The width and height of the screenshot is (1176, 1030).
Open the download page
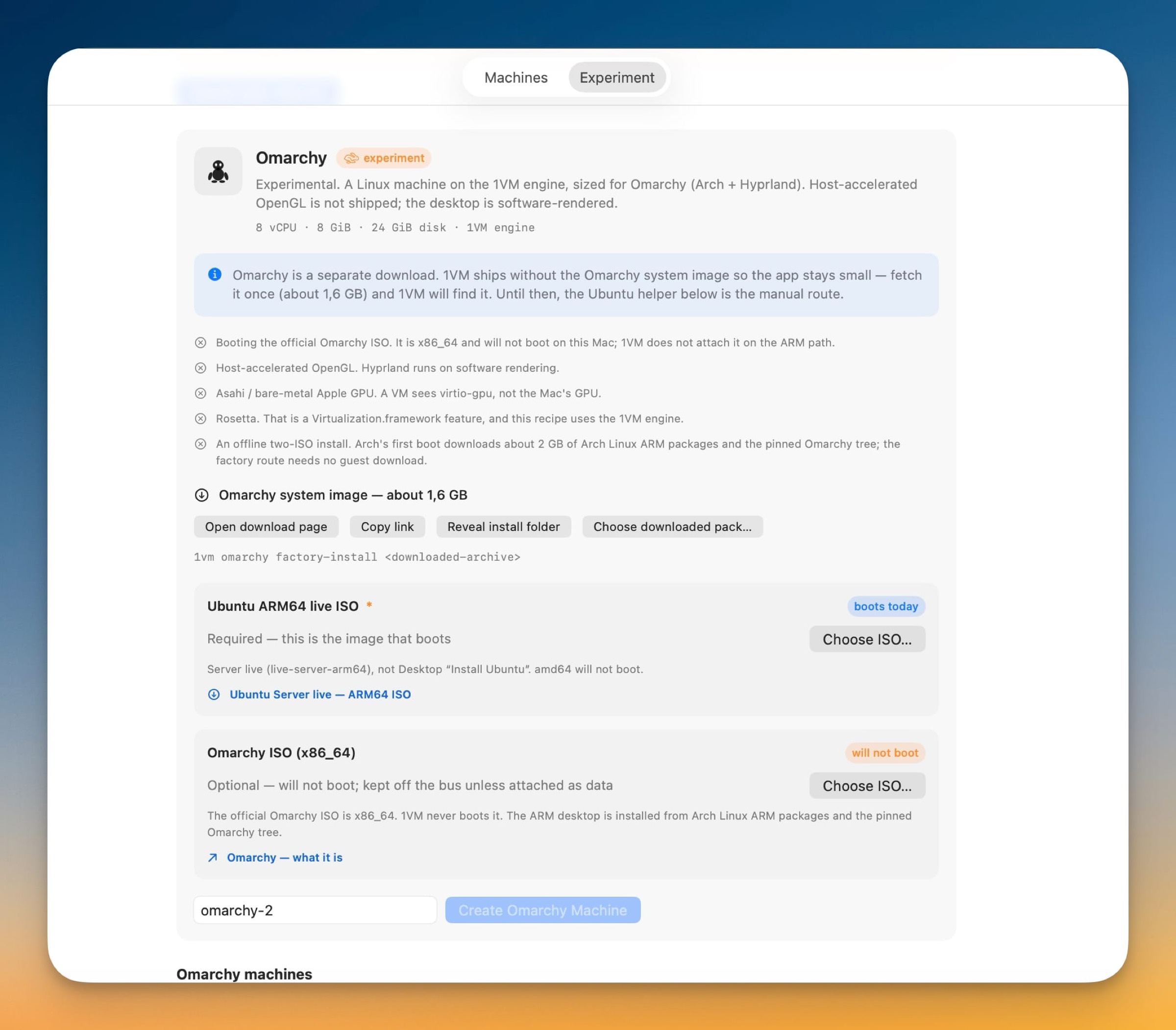point(266,527)
